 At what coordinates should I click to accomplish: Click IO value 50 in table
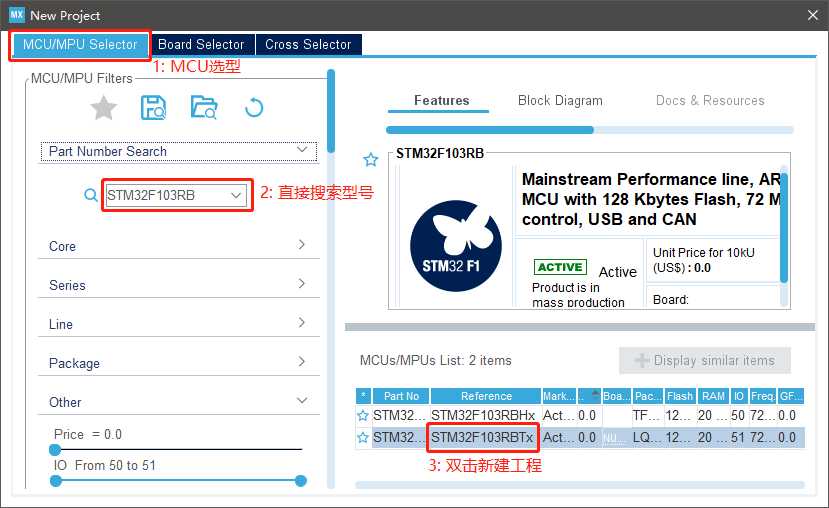(738, 415)
